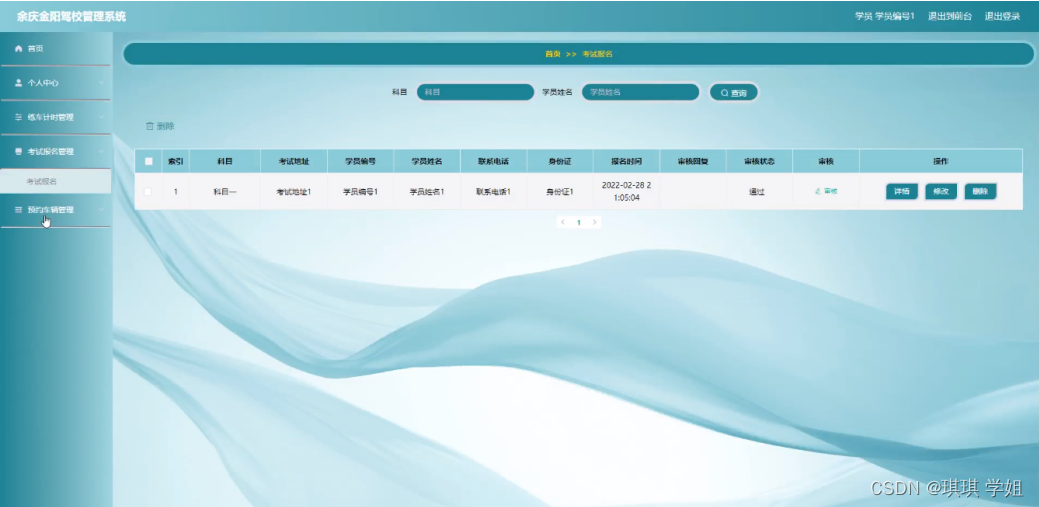Click the 科目一 cell
This screenshot has height=507, width=1039.
[225, 192]
